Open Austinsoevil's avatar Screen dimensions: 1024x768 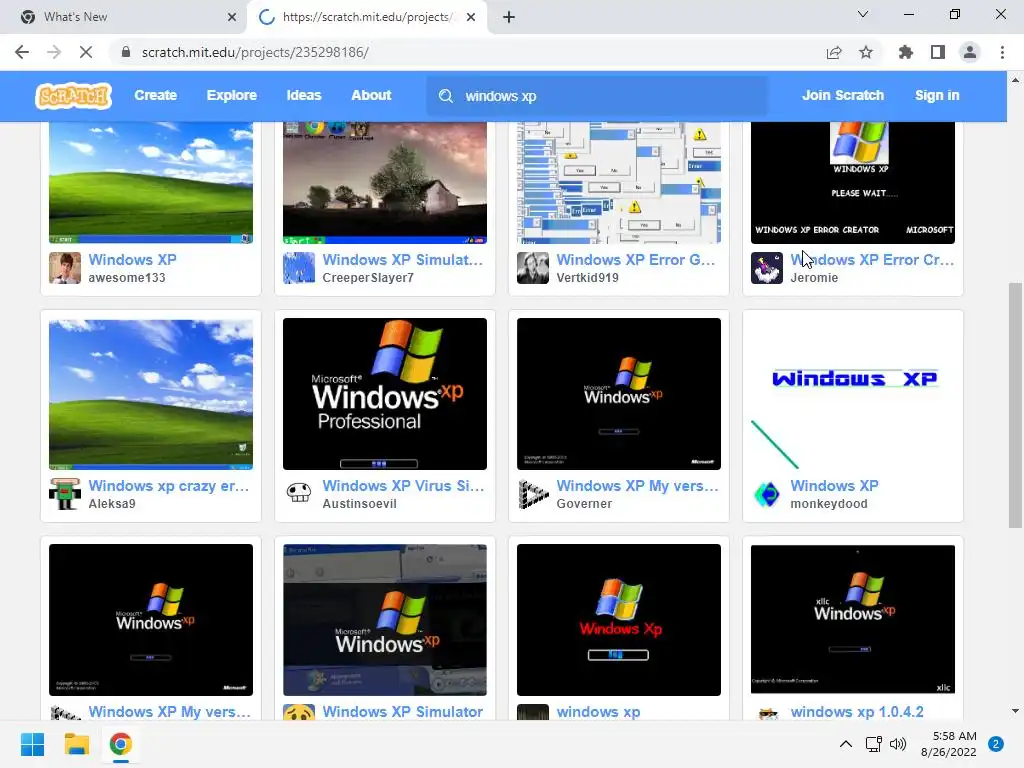coord(299,494)
